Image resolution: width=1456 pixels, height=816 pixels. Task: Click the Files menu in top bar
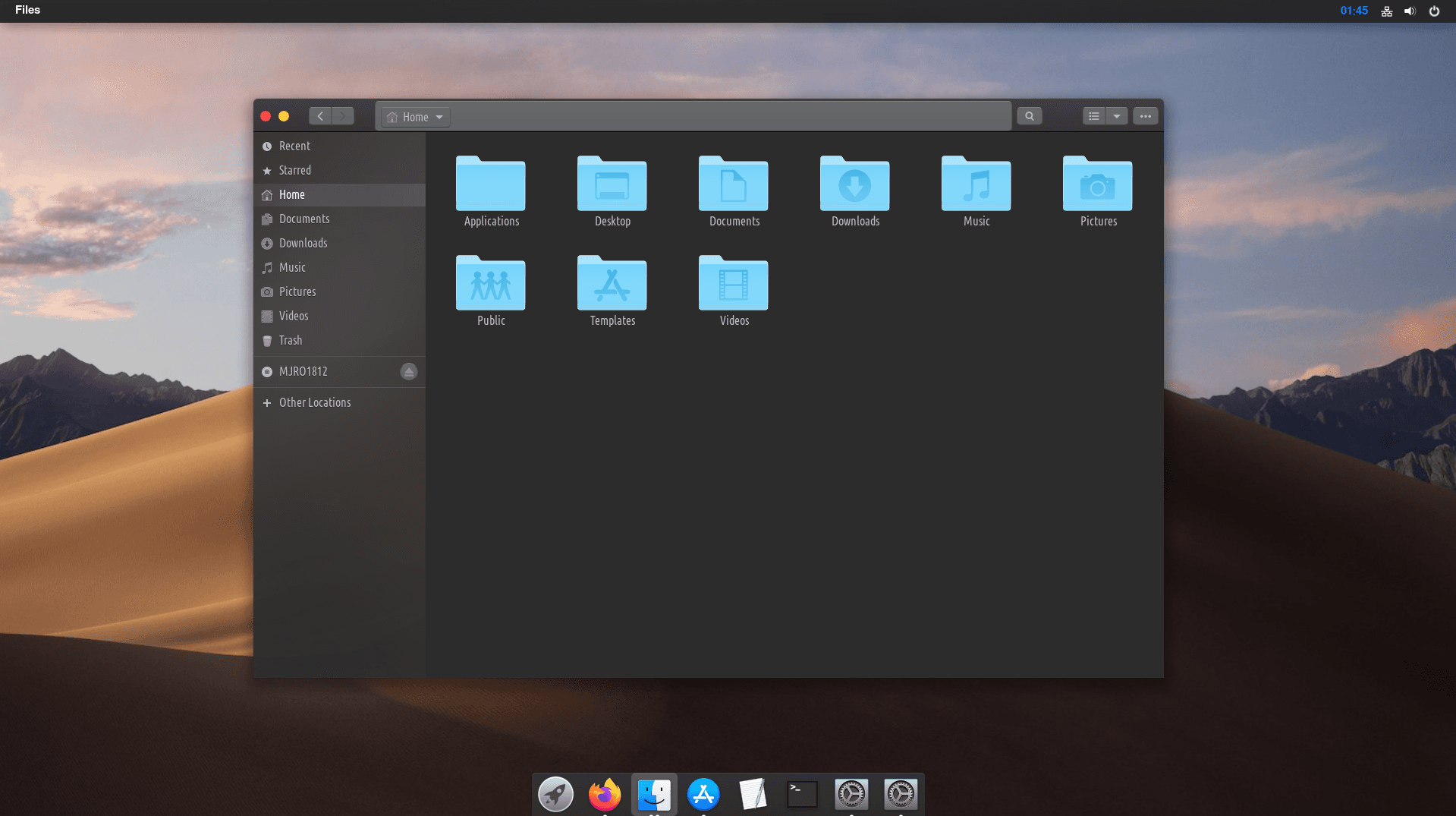pos(27,10)
